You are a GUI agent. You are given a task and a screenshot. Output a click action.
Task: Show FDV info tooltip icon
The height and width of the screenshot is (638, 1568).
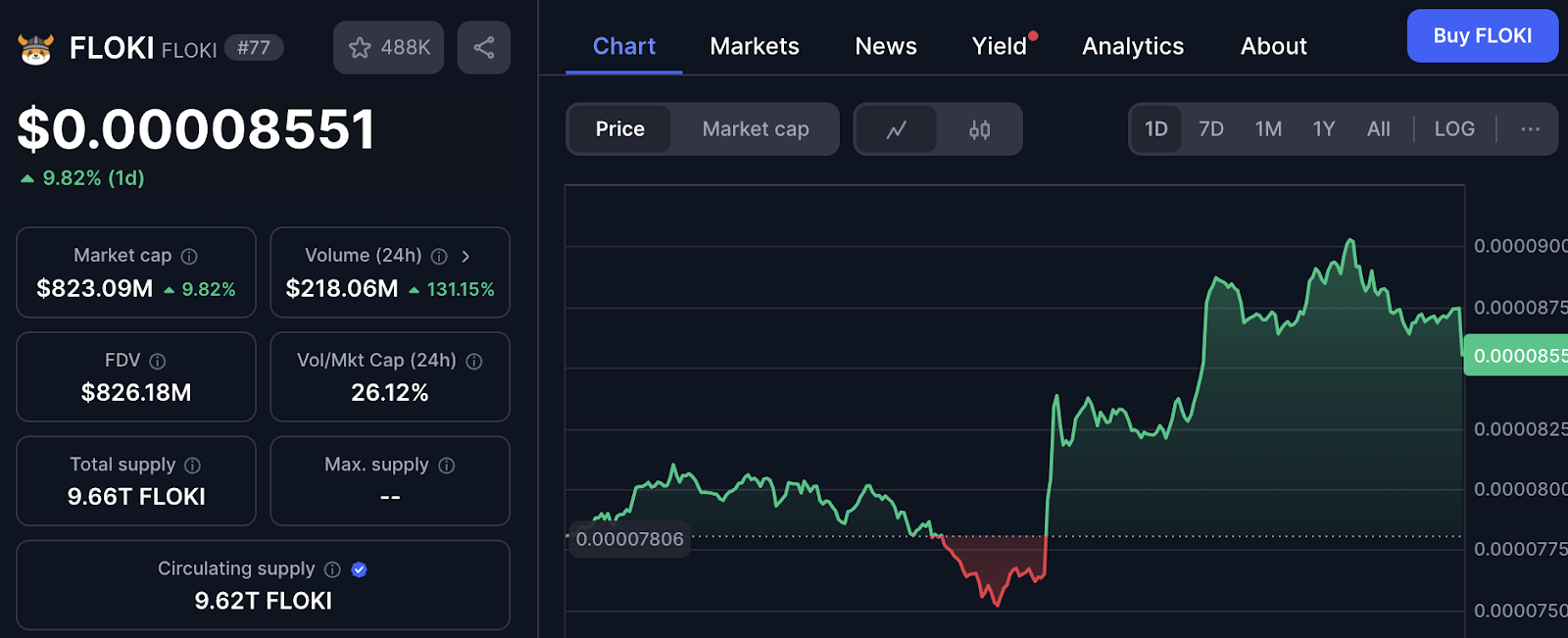tap(157, 361)
